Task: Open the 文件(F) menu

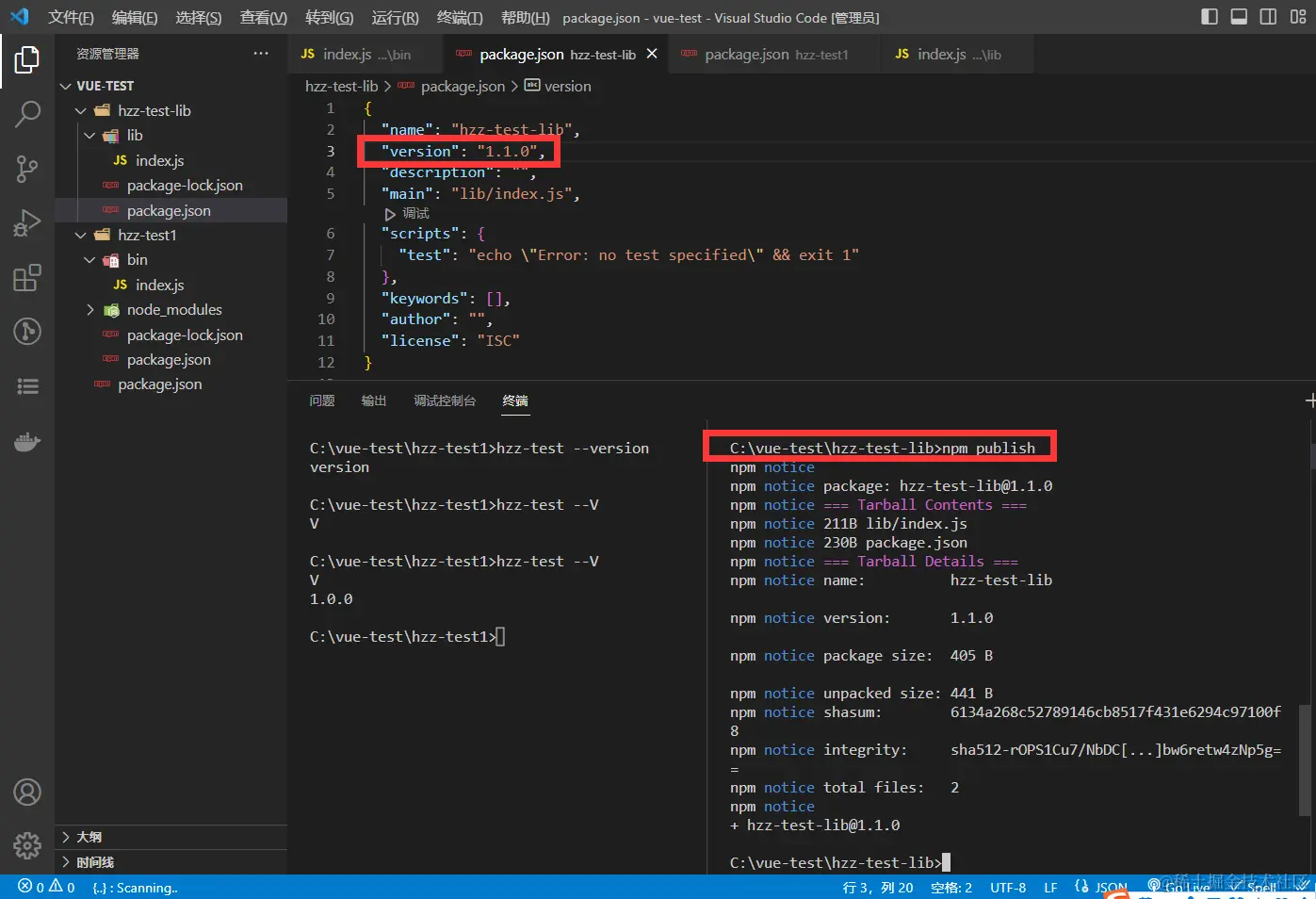Action: 71,18
